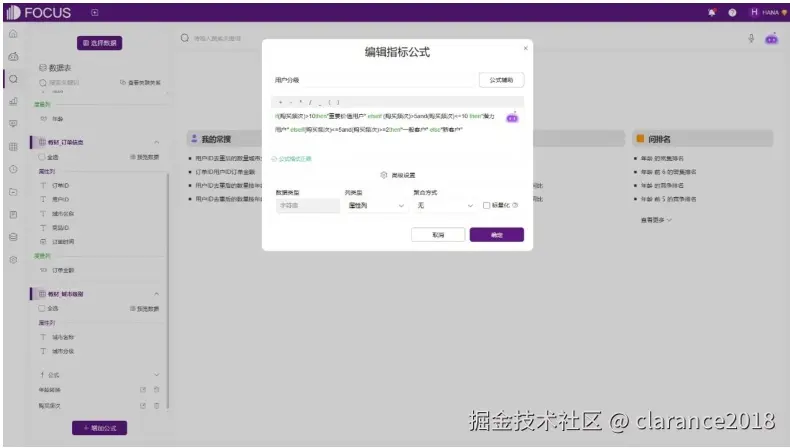Click the 增加公式 button
Image resolution: width=790 pixels, height=448 pixels.
[99, 428]
